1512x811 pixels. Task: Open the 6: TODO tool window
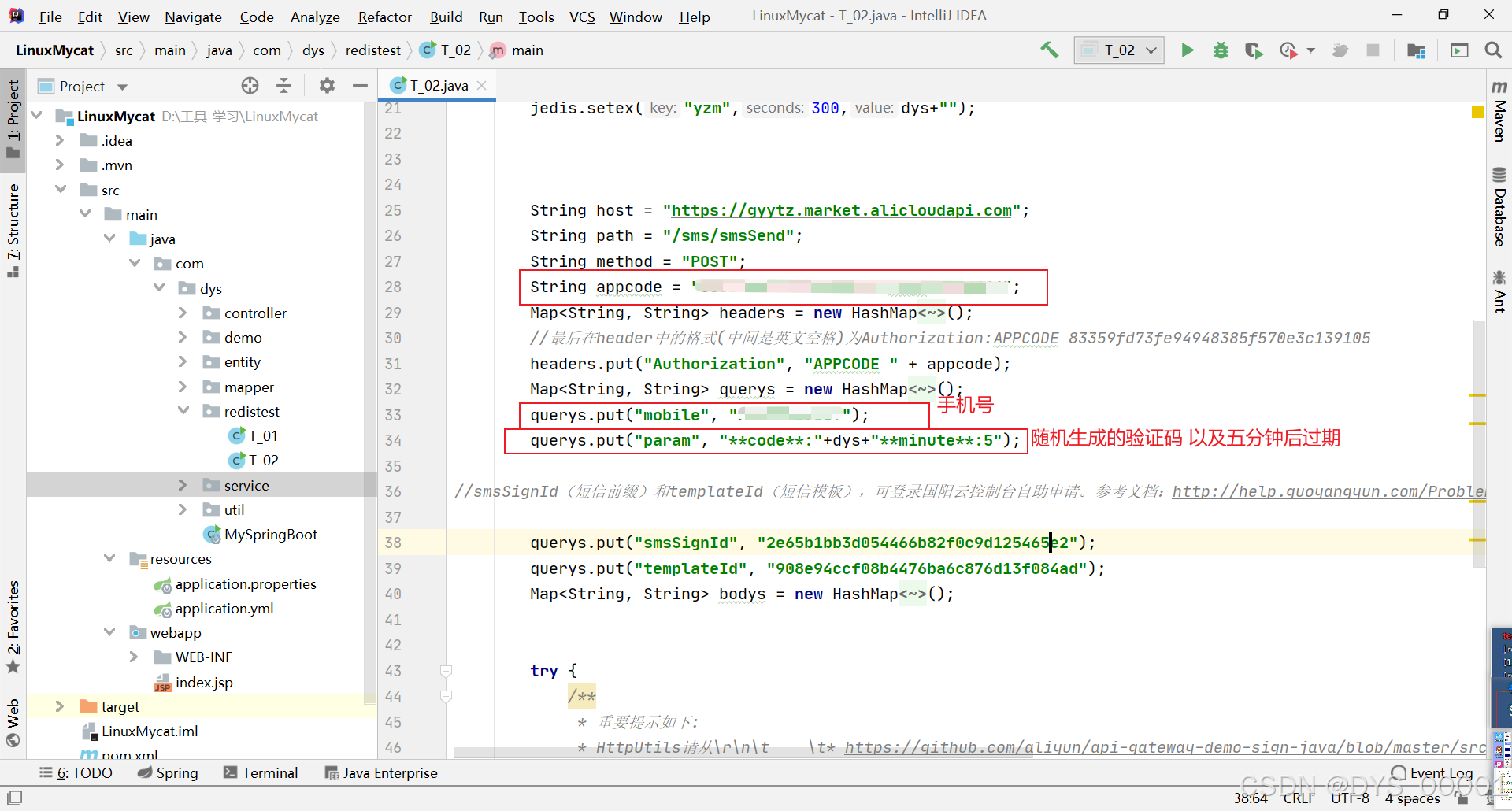tap(76, 772)
